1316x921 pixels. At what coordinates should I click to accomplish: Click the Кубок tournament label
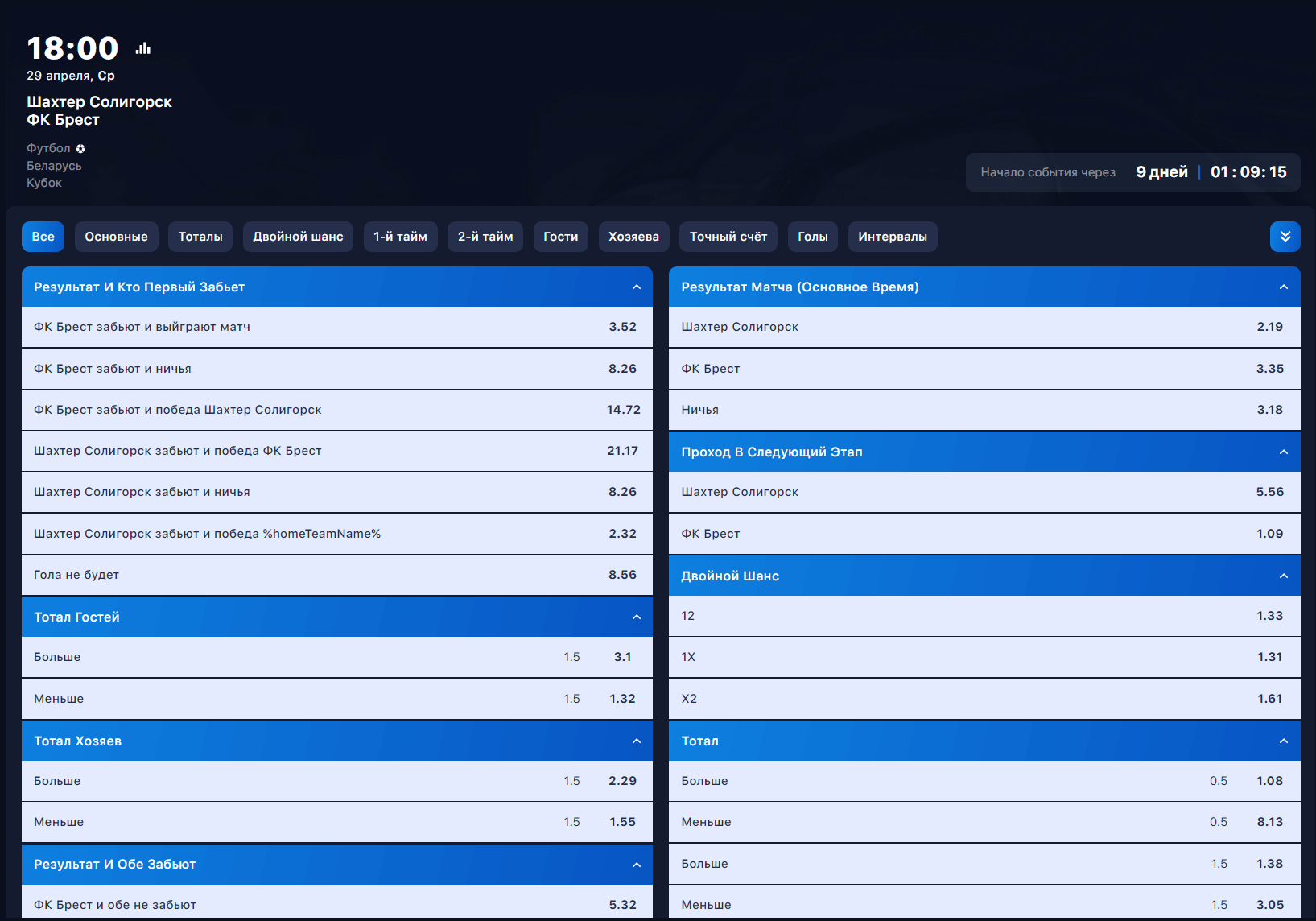(x=44, y=183)
